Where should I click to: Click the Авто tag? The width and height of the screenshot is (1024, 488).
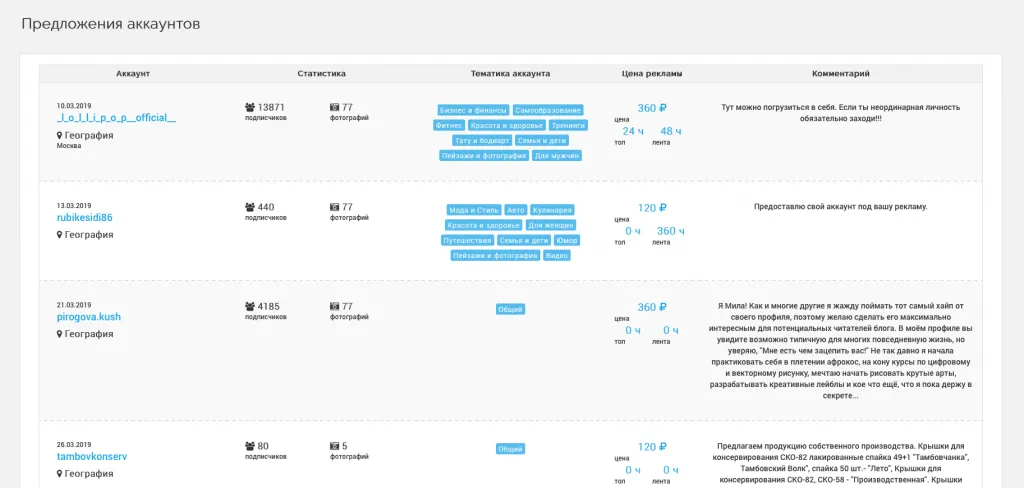click(516, 210)
